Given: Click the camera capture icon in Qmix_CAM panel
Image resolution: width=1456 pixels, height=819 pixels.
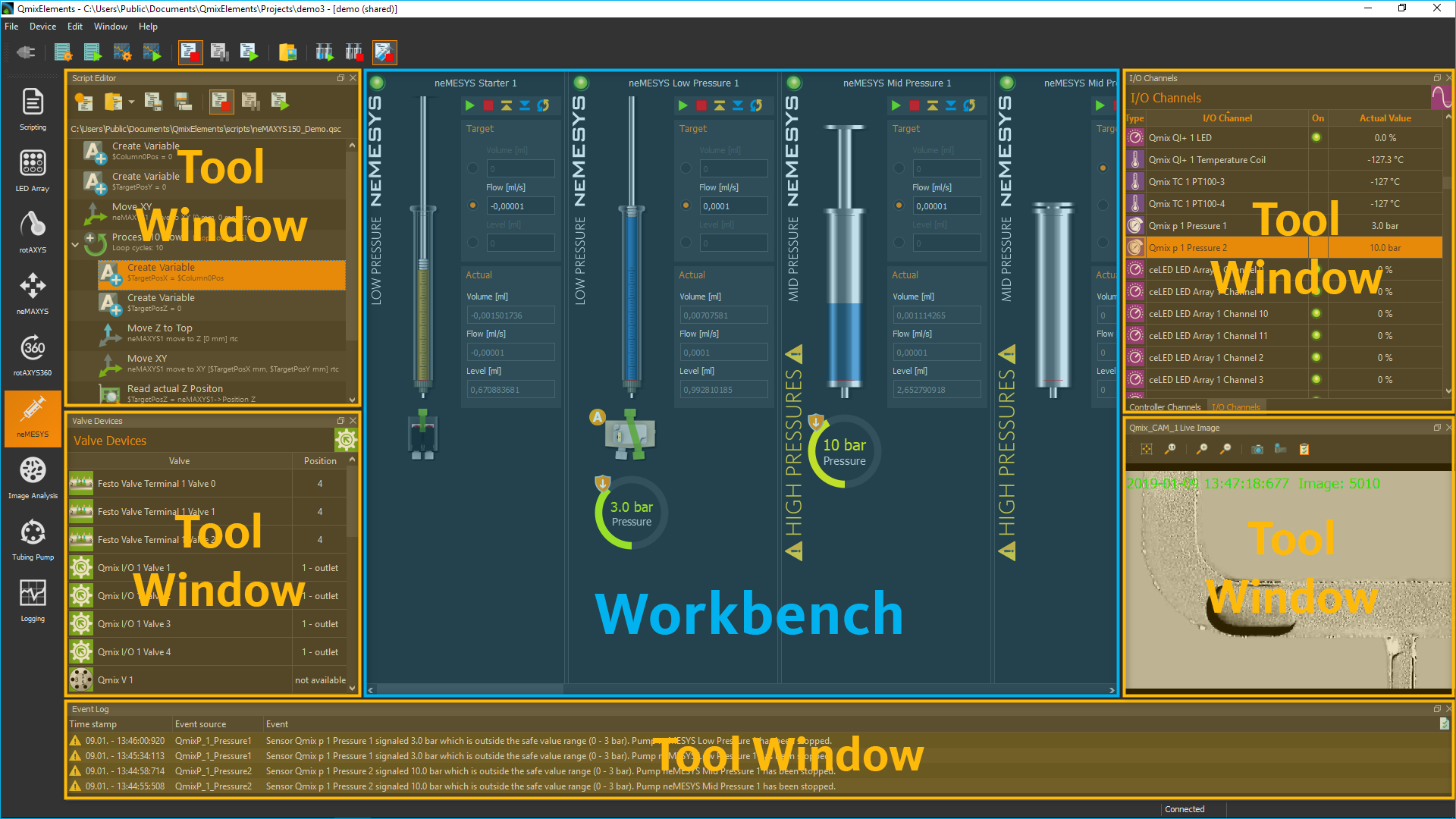Looking at the screenshot, I should tap(1257, 450).
